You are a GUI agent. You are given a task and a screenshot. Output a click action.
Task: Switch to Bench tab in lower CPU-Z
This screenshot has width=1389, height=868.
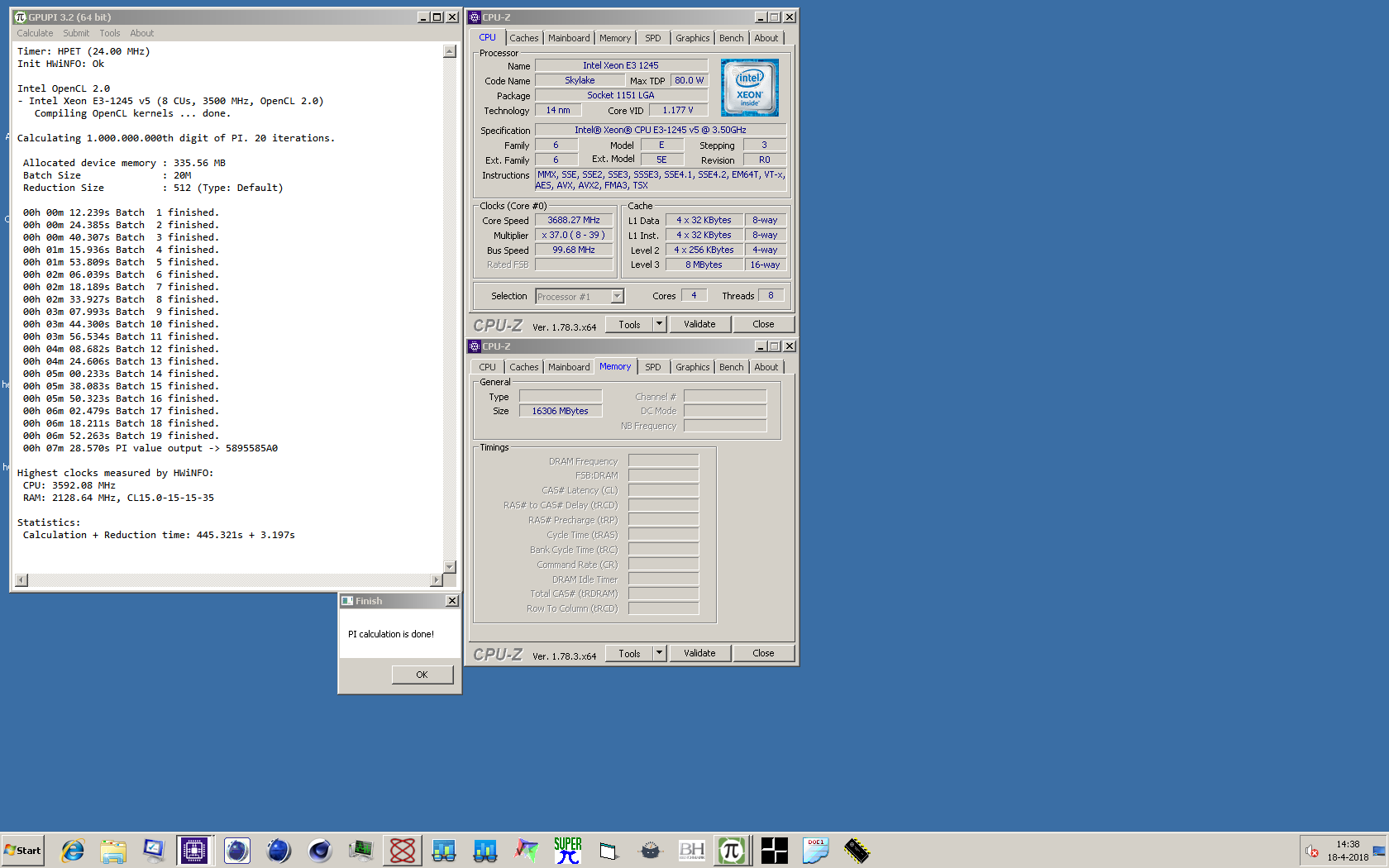732,367
